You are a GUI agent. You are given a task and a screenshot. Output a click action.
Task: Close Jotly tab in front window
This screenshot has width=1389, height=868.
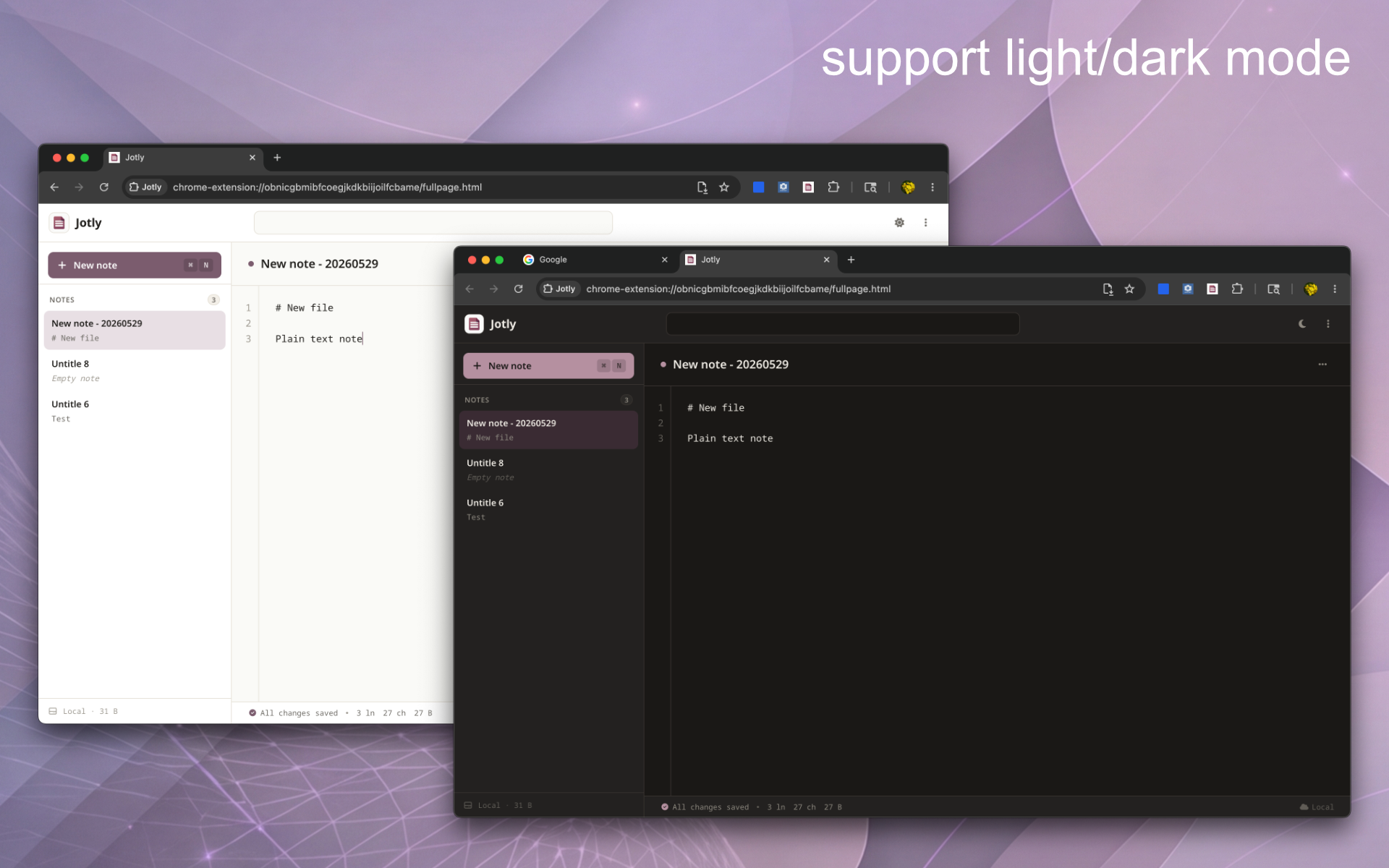pos(826,260)
